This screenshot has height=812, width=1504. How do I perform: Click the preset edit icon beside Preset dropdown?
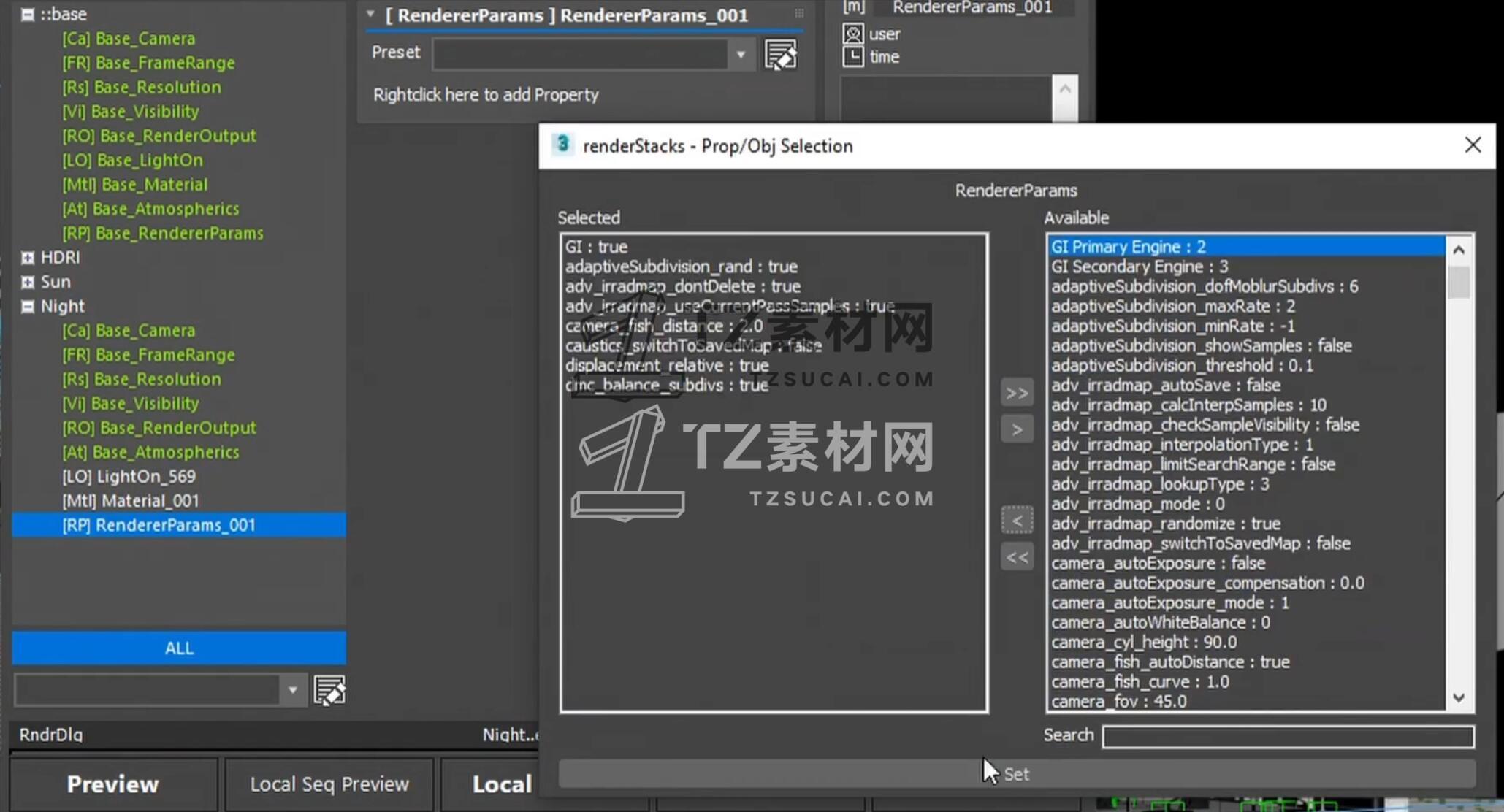click(780, 55)
